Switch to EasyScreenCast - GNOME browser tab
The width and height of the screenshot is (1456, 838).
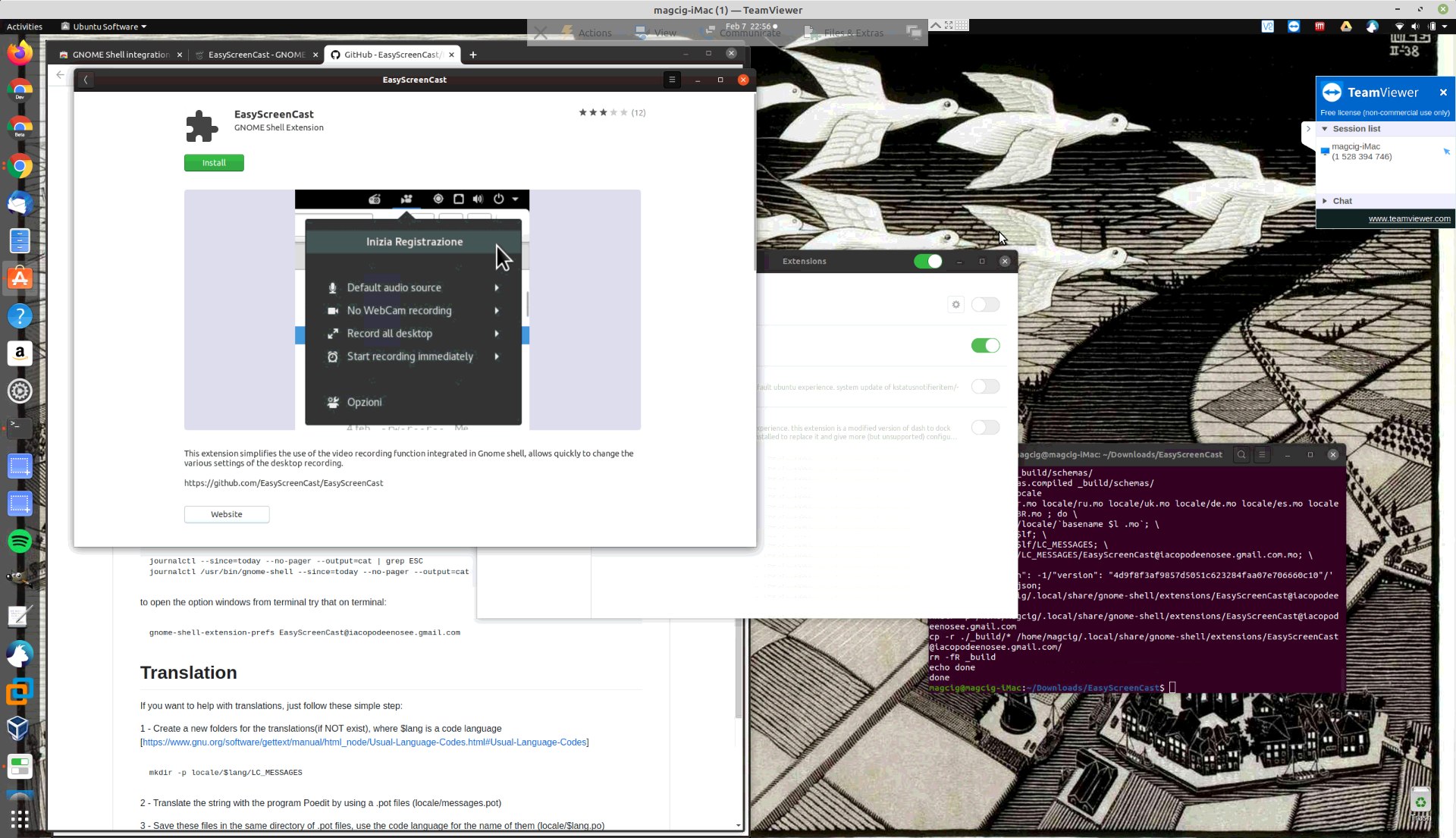tap(257, 55)
